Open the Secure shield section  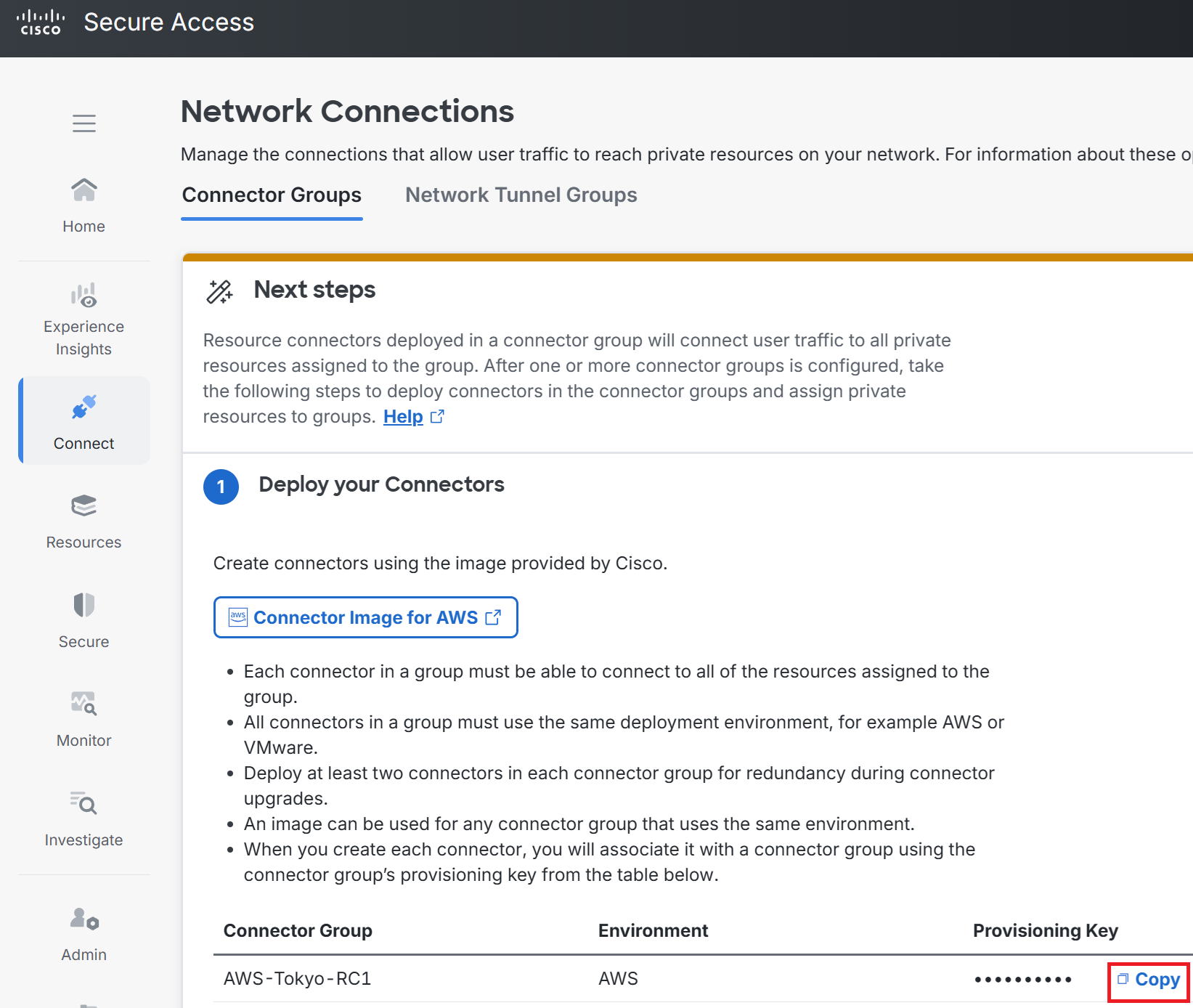click(x=84, y=621)
